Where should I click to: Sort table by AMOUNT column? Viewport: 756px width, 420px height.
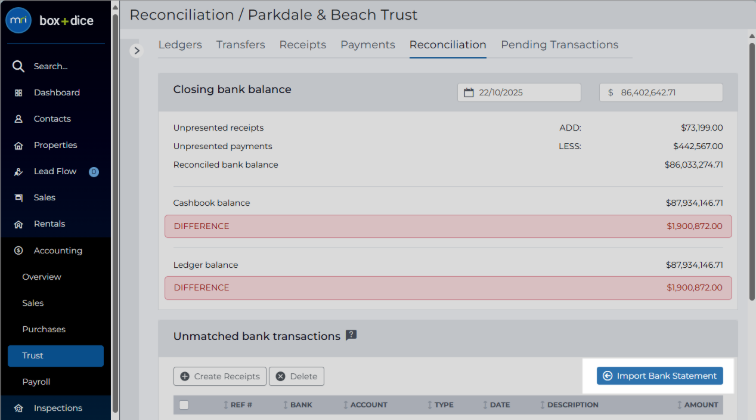point(698,405)
